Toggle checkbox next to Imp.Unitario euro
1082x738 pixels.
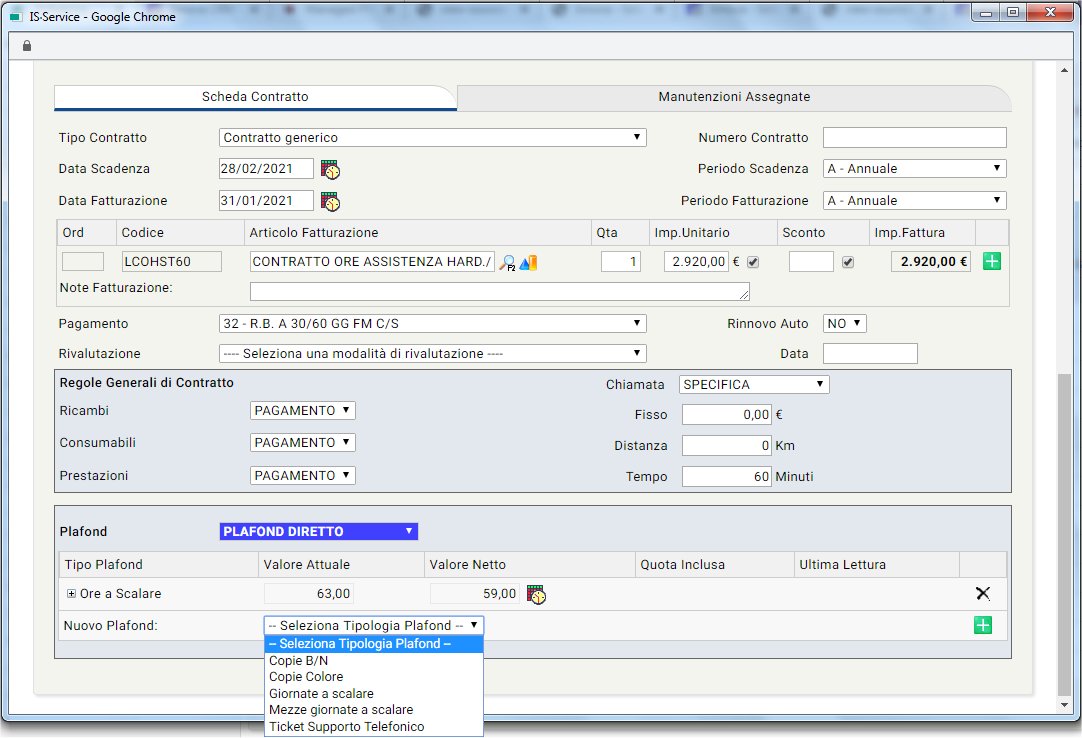pos(753,262)
